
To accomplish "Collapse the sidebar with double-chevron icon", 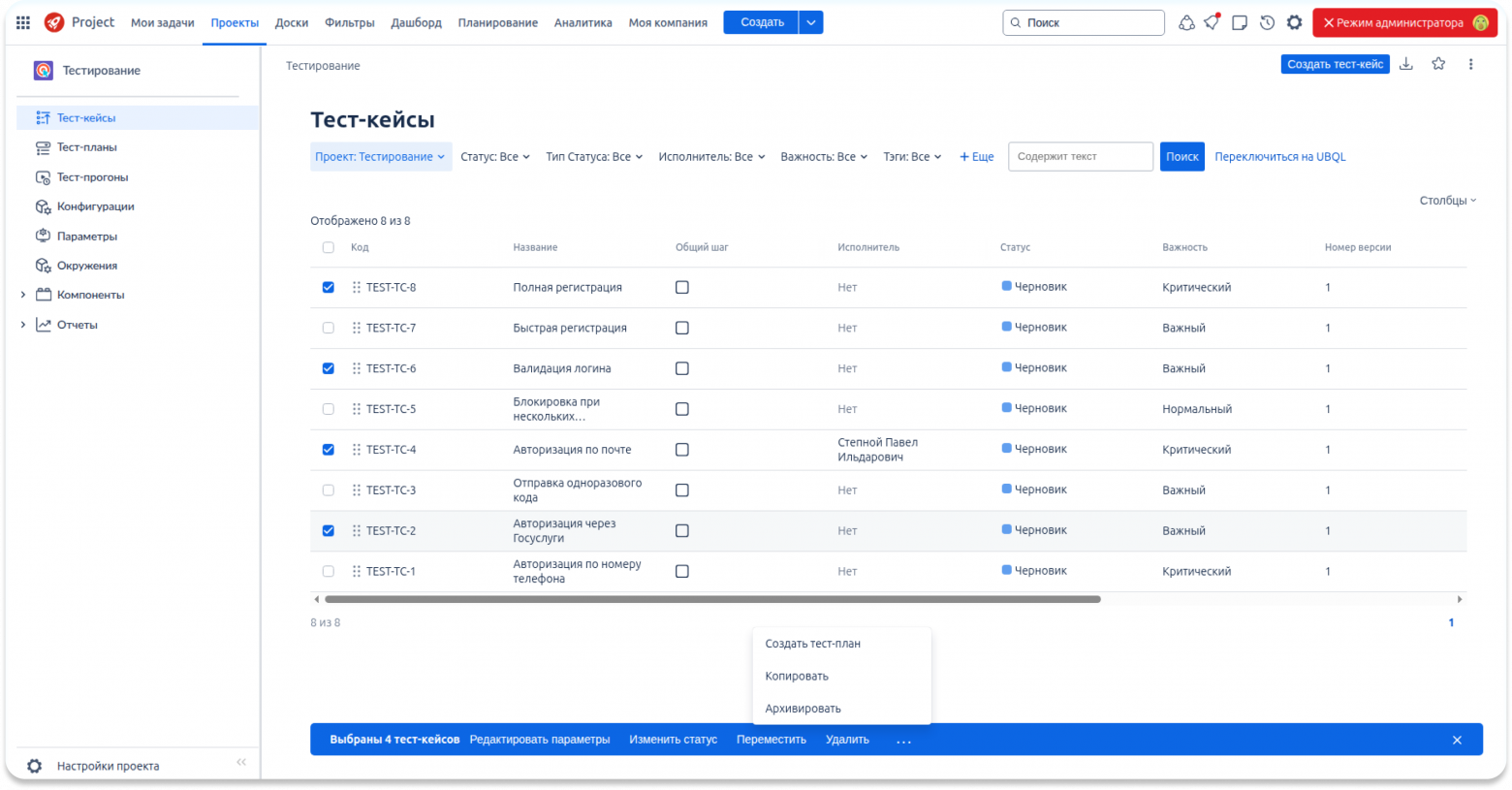I will [241, 762].
